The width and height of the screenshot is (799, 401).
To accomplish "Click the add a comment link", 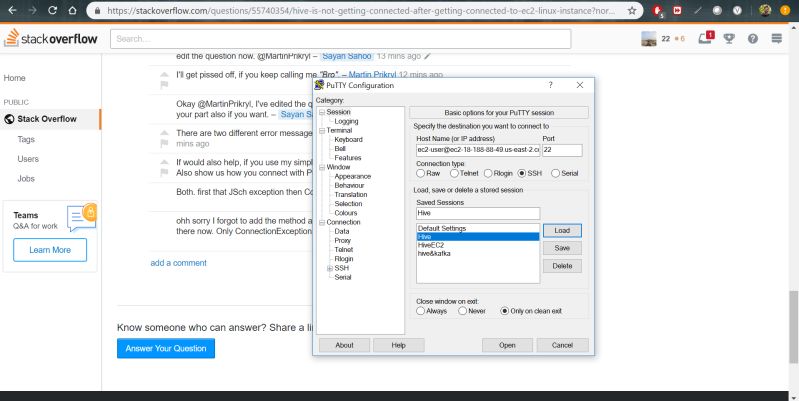I will click(178, 263).
